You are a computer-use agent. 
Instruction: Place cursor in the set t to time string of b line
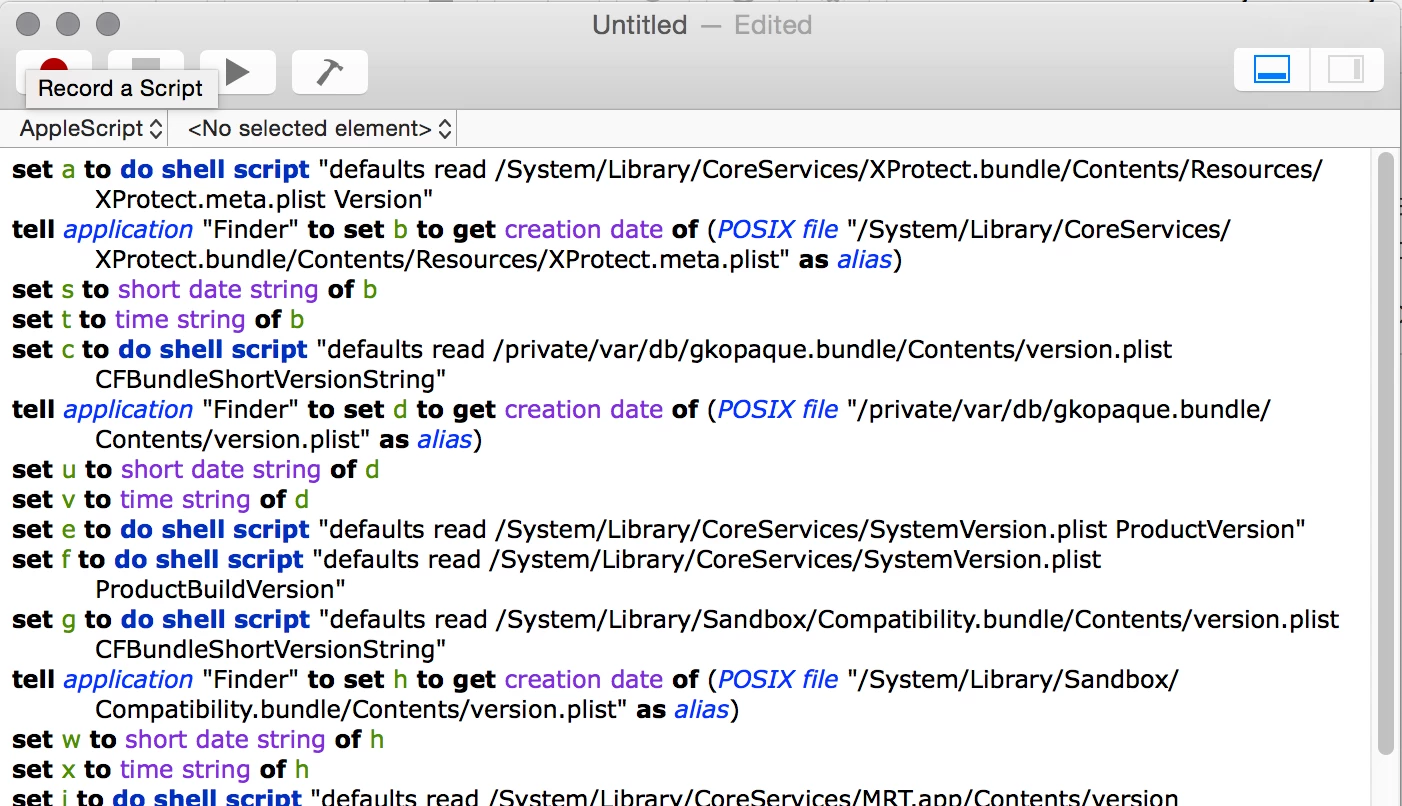click(x=159, y=319)
